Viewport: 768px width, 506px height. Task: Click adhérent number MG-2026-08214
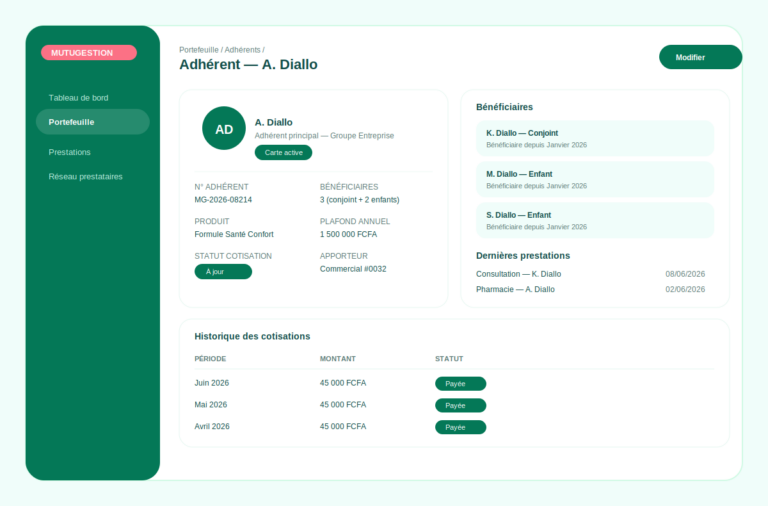223,200
